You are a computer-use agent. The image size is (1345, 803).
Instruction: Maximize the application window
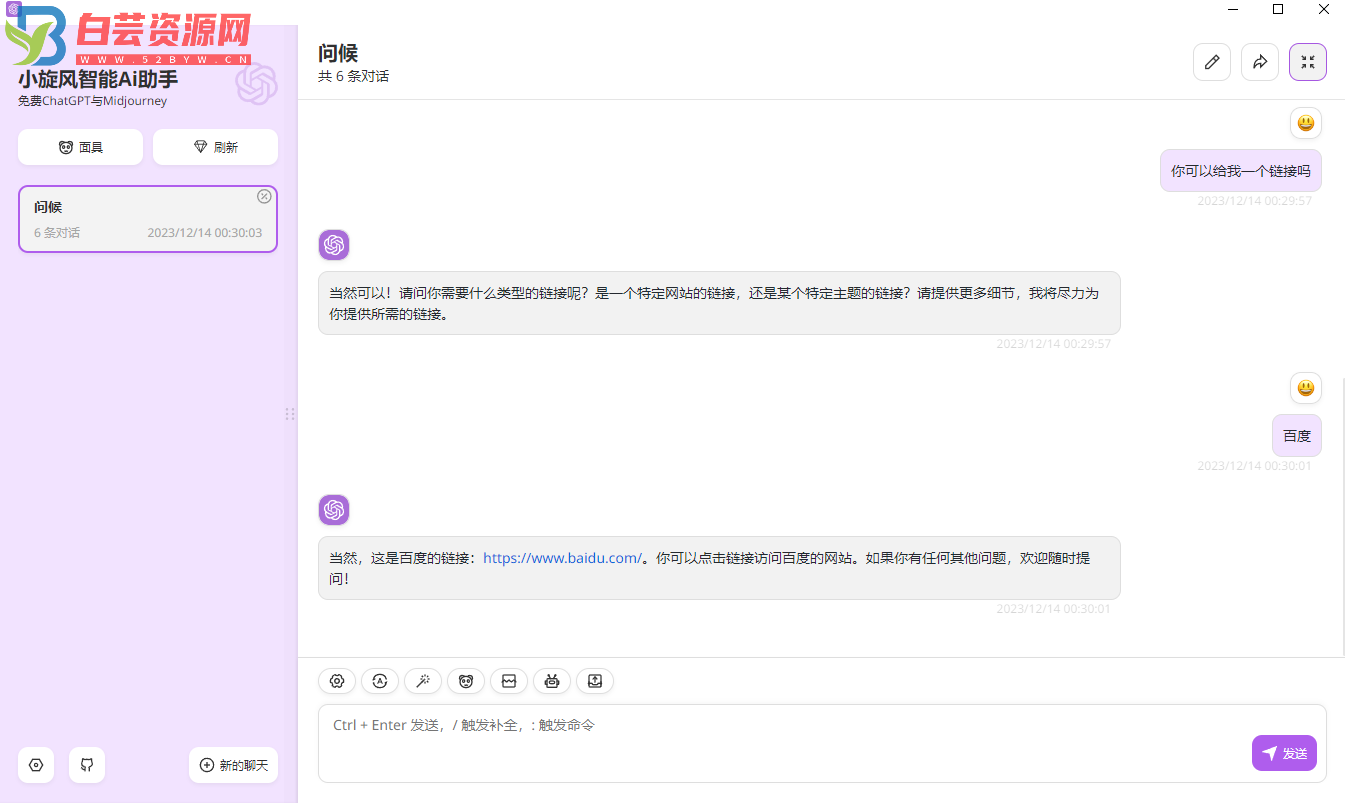point(1278,9)
